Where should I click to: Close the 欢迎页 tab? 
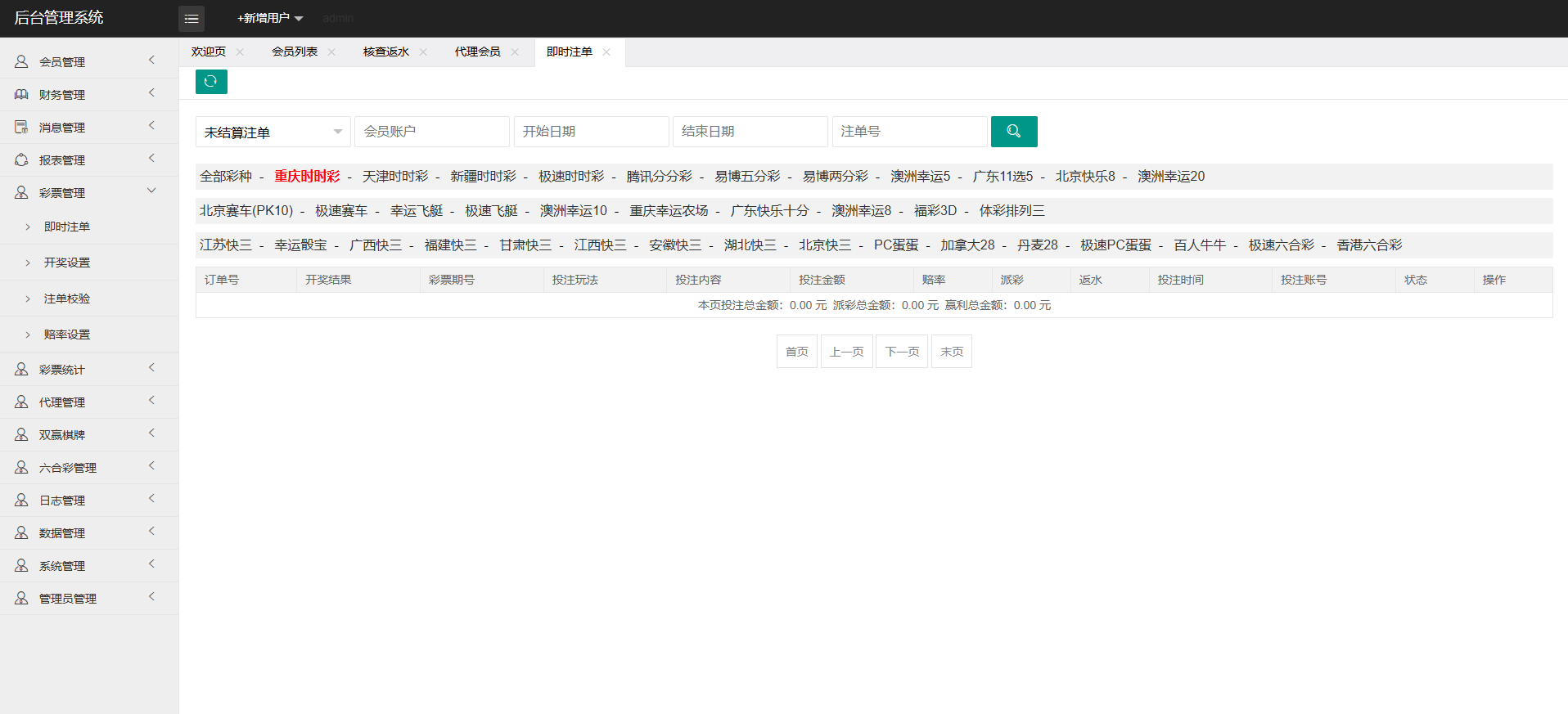point(240,52)
